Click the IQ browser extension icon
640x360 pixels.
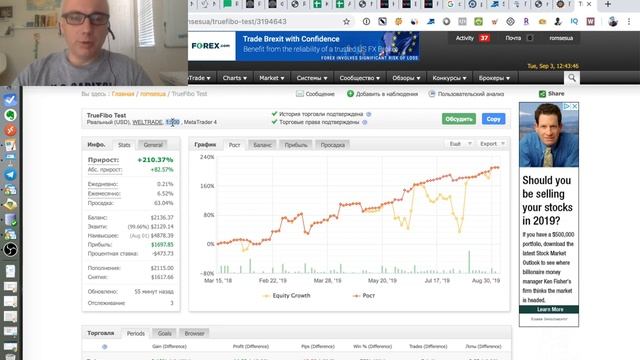[x=574, y=22]
